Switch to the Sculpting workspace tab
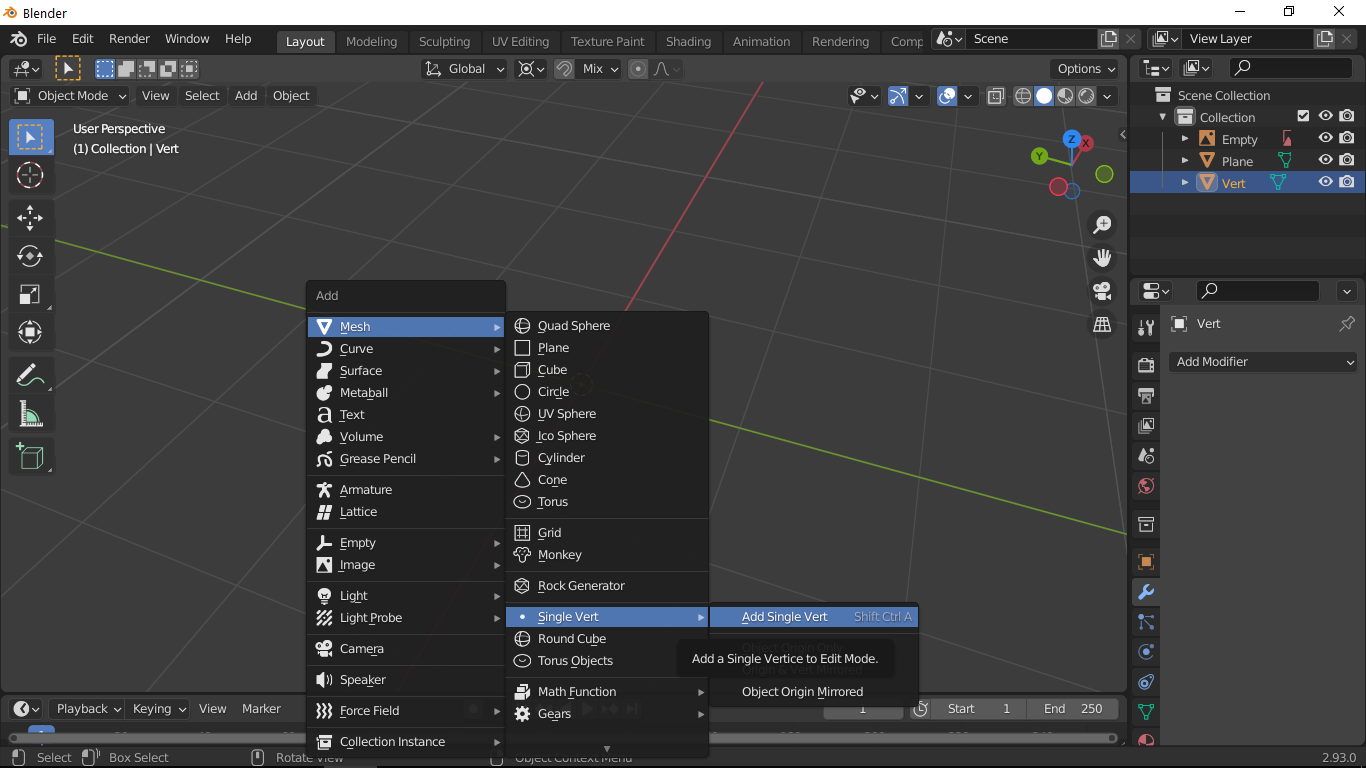 [444, 41]
